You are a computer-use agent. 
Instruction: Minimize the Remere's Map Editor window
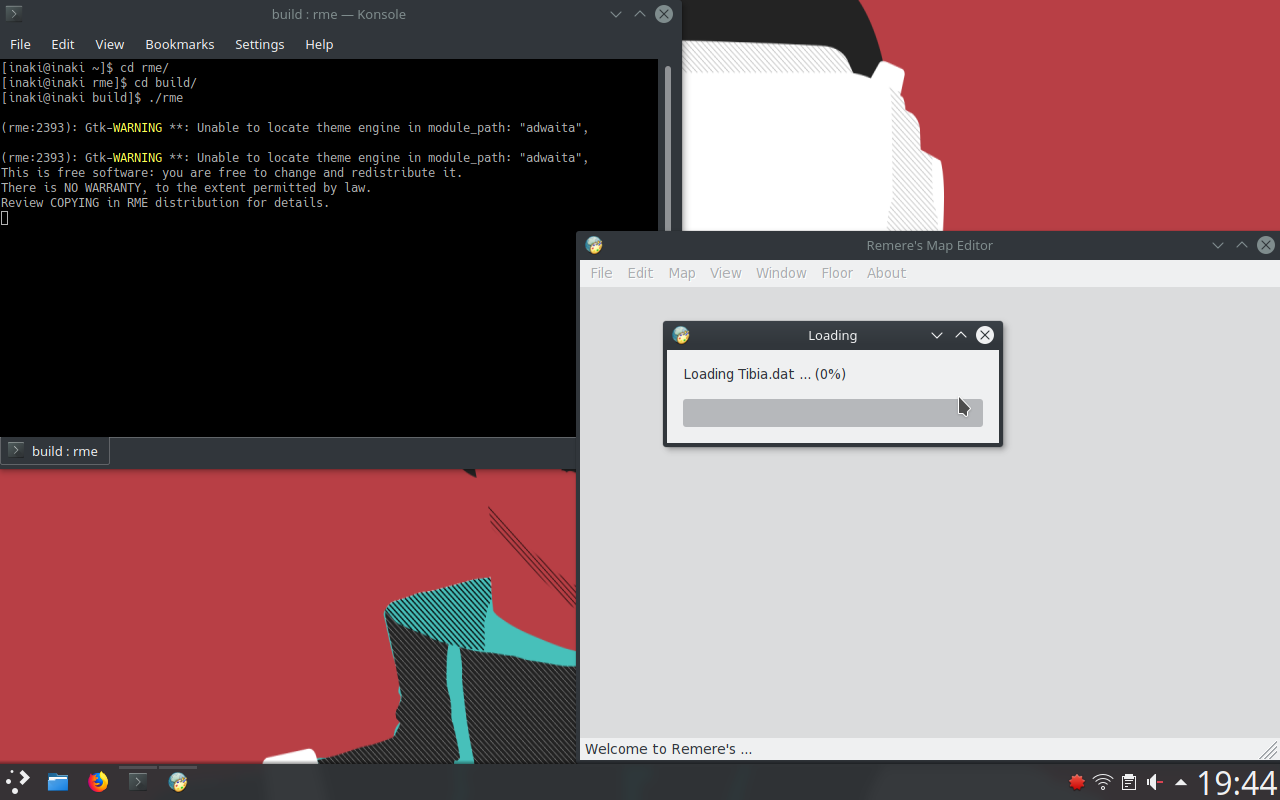(1218, 245)
